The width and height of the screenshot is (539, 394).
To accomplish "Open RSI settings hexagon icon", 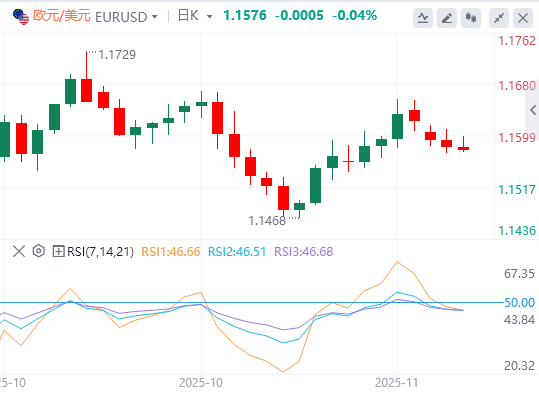I will pos(39,251).
